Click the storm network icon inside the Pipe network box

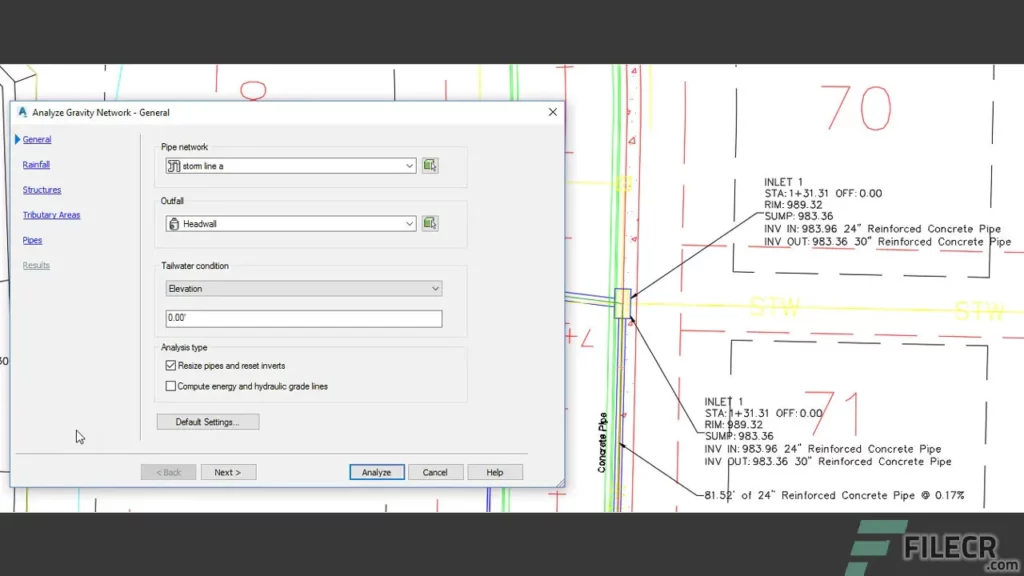[x=174, y=165]
